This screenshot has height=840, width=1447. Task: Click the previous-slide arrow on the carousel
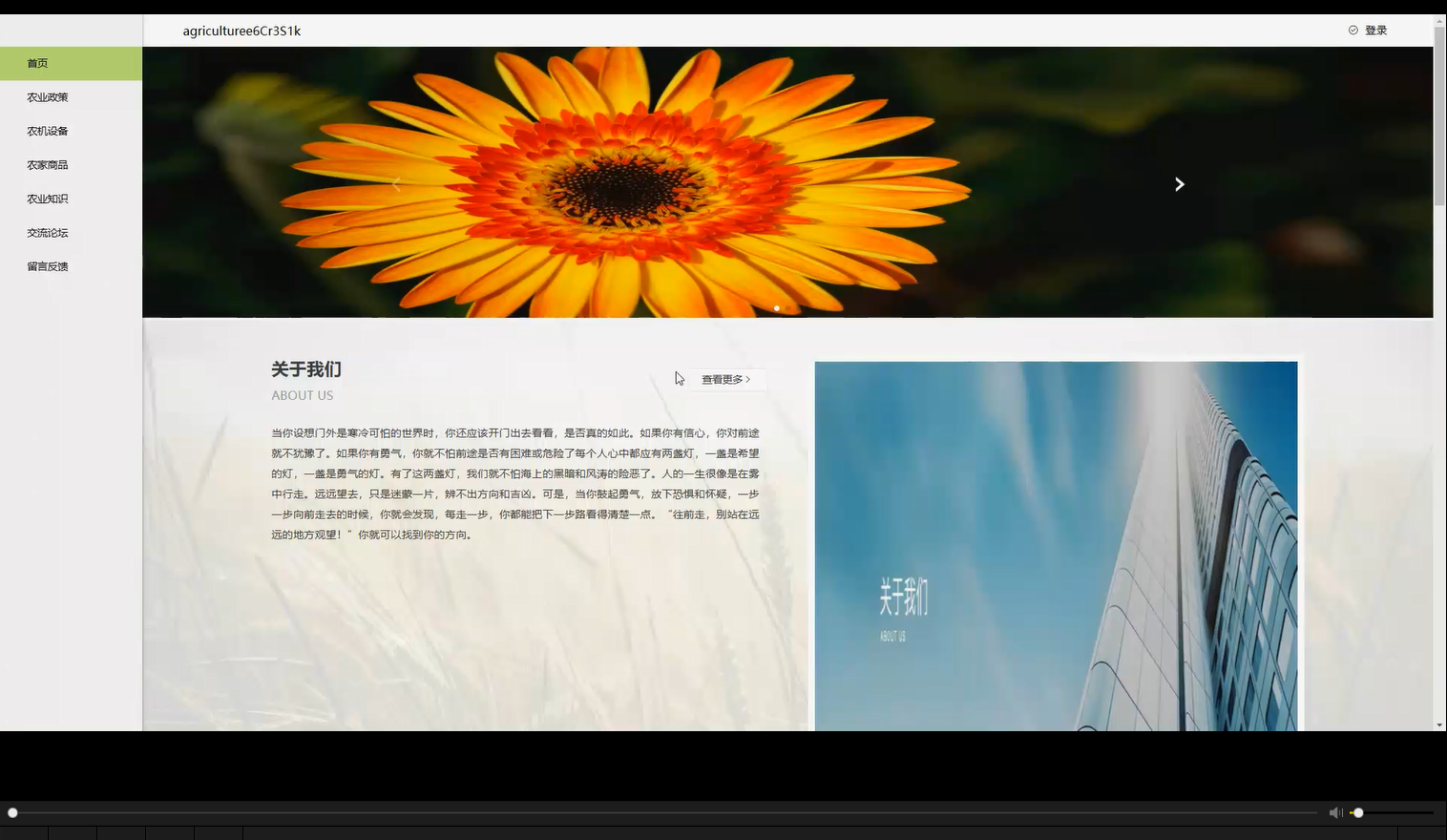click(395, 183)
